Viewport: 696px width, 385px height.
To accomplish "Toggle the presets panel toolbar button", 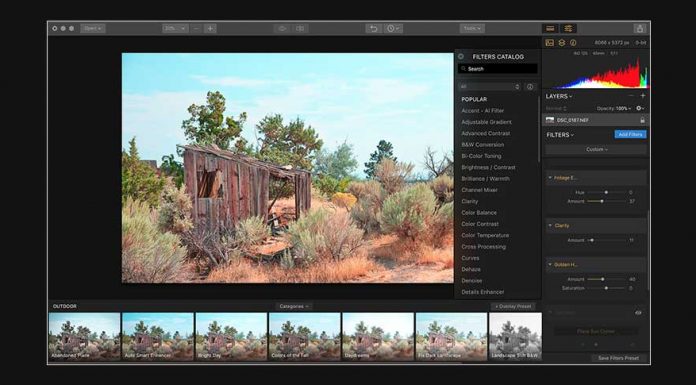I will coord(550,28).
